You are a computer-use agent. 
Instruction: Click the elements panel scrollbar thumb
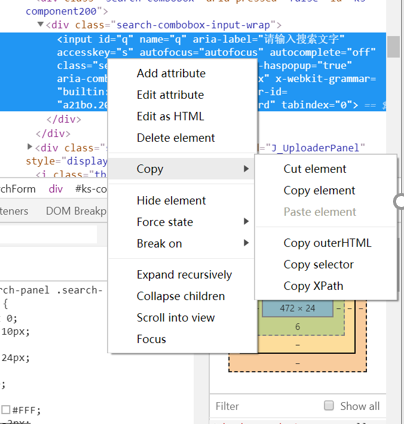tap(394, 47)
